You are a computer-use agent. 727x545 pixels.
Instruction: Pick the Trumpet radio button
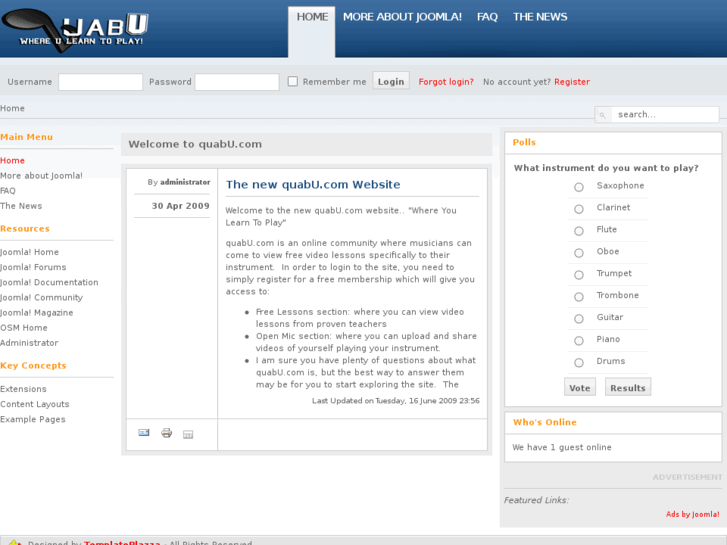579,275
